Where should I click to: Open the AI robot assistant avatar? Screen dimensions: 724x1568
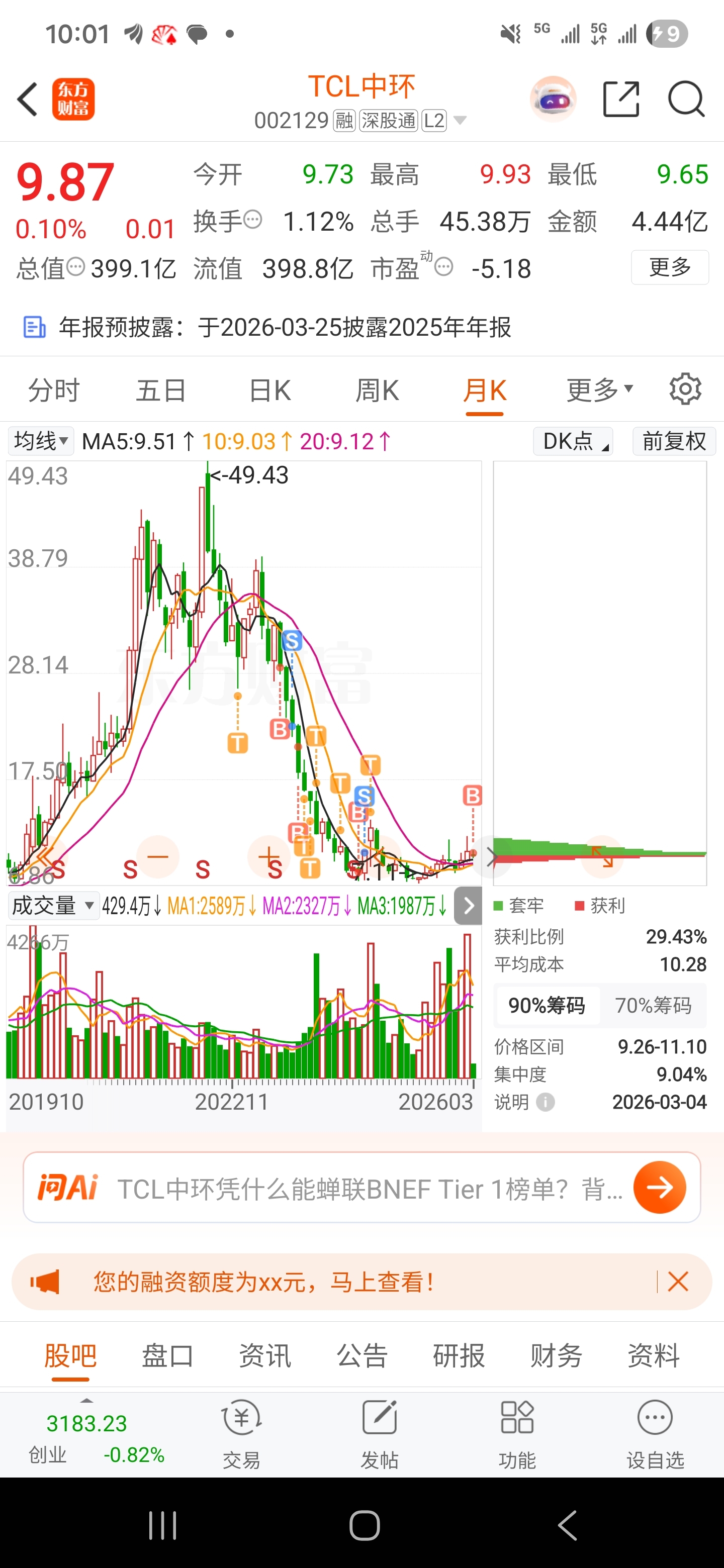(x=553, y=99)
